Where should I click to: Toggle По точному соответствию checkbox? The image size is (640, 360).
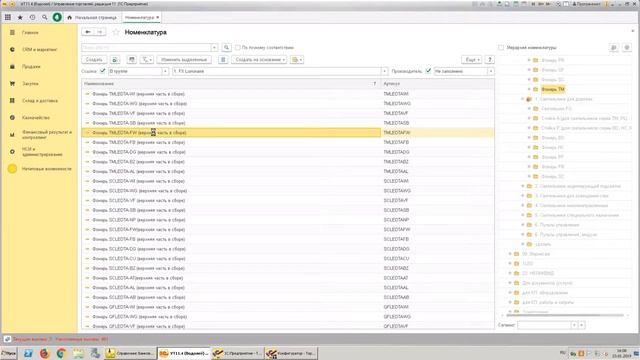point(238,48)
